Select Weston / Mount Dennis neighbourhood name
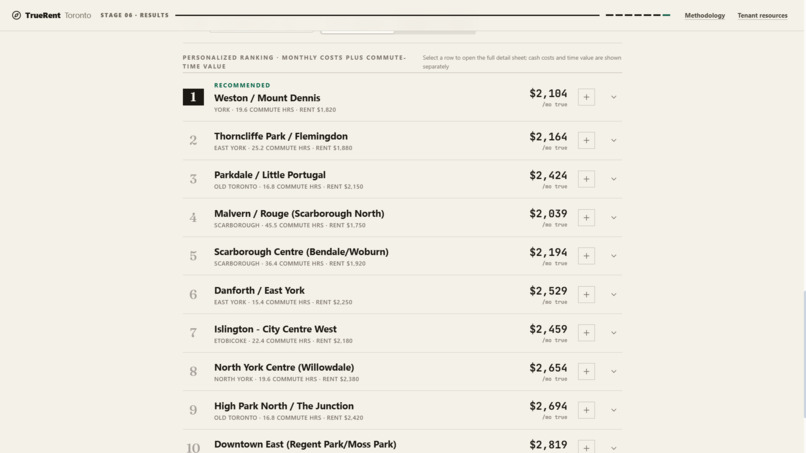This screenshot has width=806, height=453. [267, 98]
